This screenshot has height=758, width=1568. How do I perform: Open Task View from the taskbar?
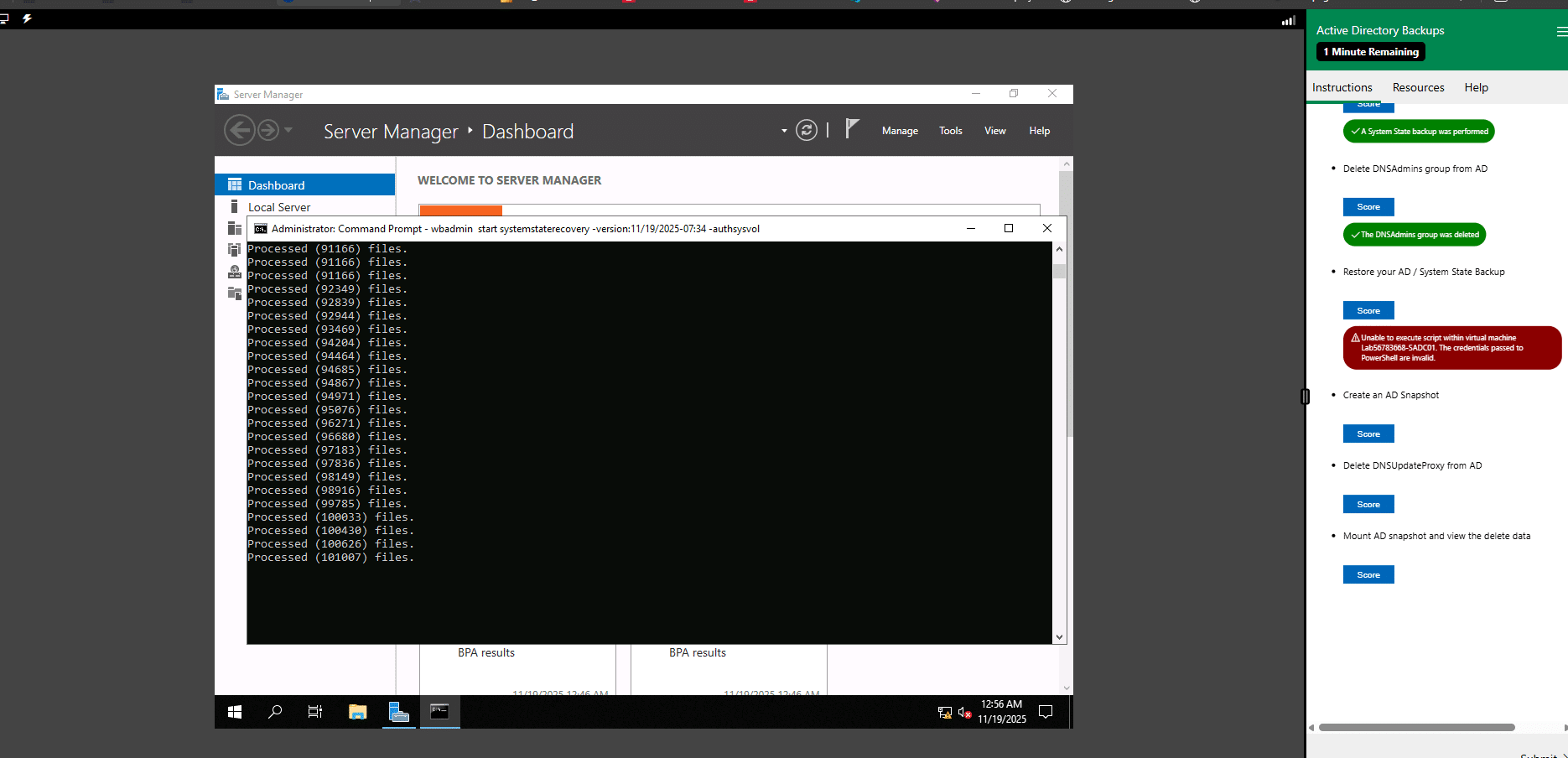[315, 712]
